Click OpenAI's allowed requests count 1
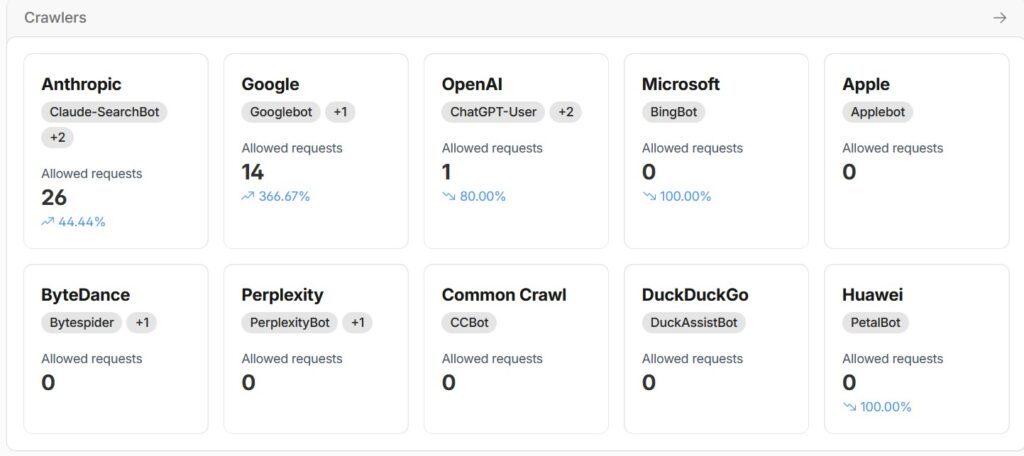 [x=447, y=172]
